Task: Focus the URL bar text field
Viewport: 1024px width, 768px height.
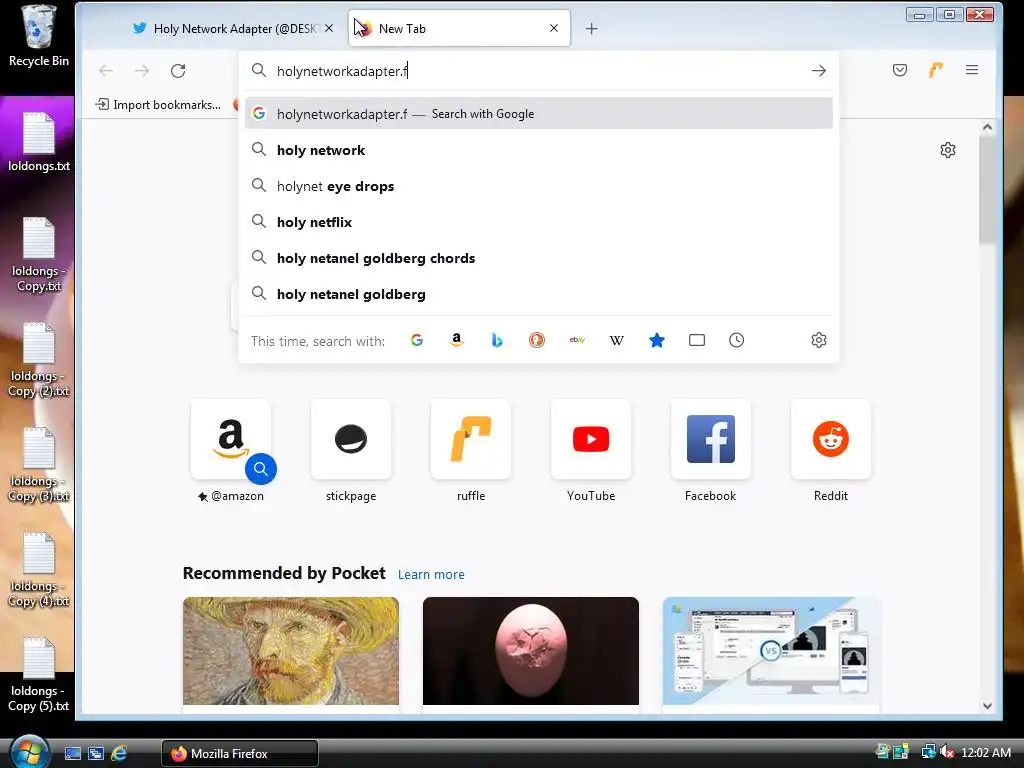Action: click(539, 71)
